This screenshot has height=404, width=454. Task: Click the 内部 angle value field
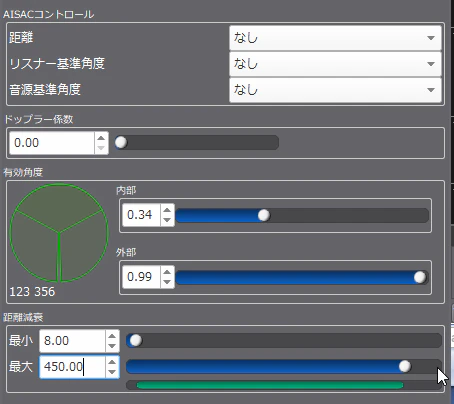141,215
